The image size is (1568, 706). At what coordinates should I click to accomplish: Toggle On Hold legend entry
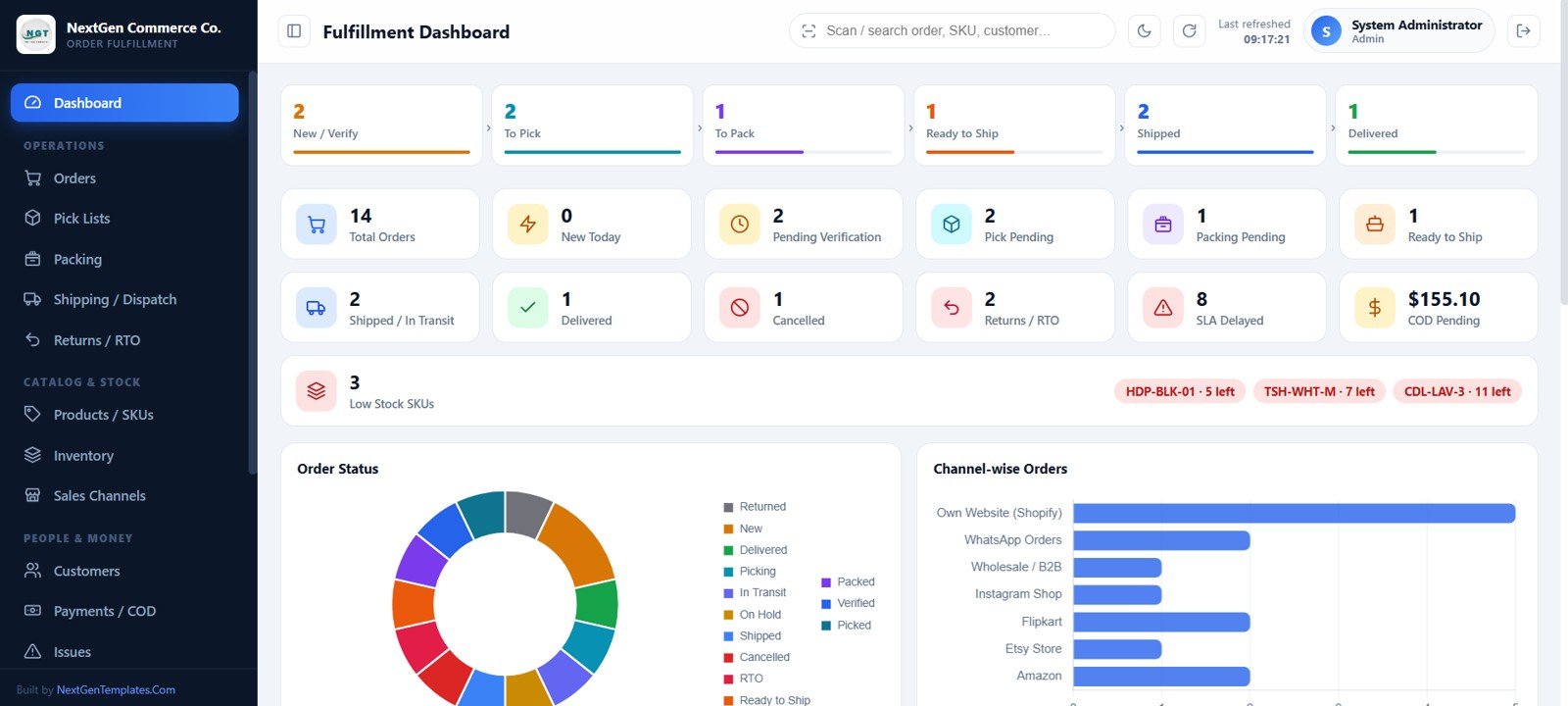tap(753, 615)
